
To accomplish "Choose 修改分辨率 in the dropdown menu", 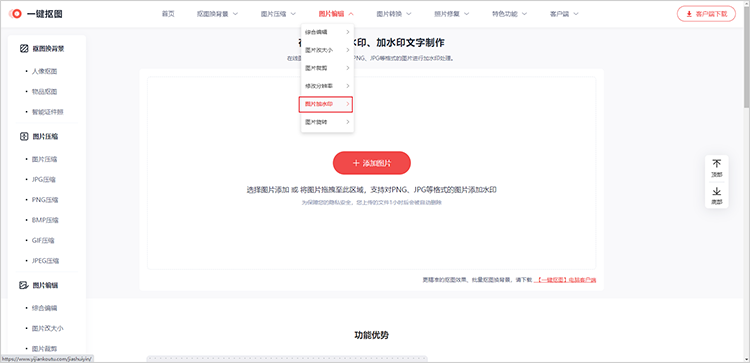I will [x=327, y=86].
